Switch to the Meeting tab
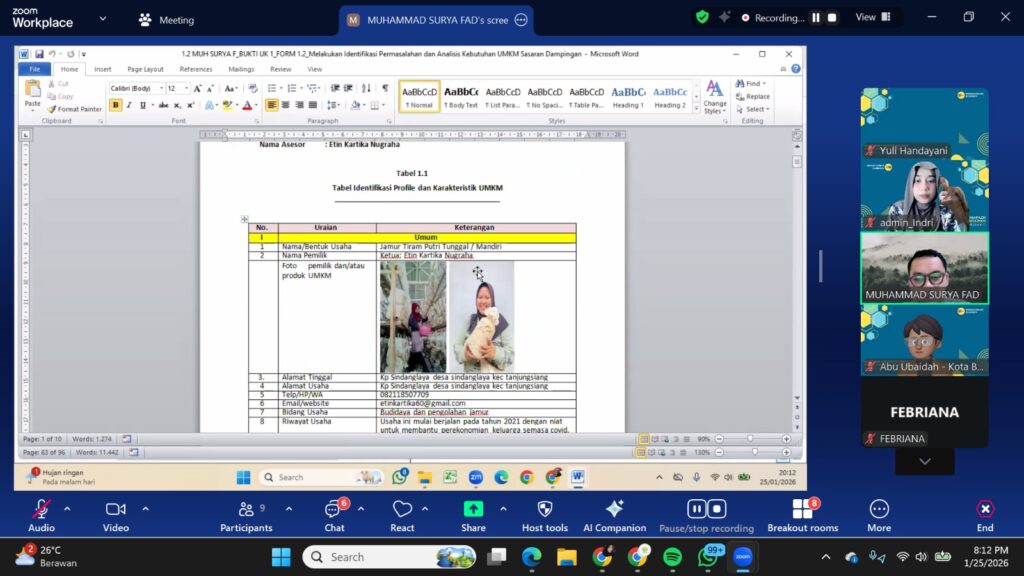Viewport: 1024px width, 576px height. tap(166, 20)
